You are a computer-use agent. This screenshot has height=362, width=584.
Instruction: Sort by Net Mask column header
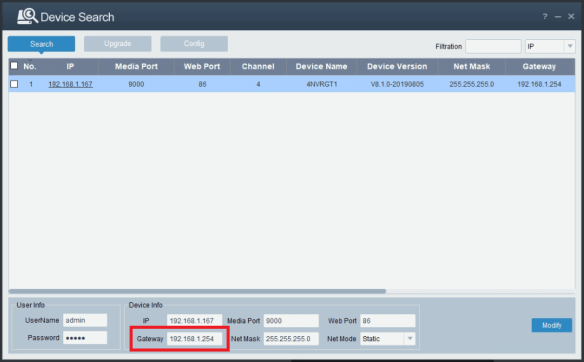click(472, 67)
